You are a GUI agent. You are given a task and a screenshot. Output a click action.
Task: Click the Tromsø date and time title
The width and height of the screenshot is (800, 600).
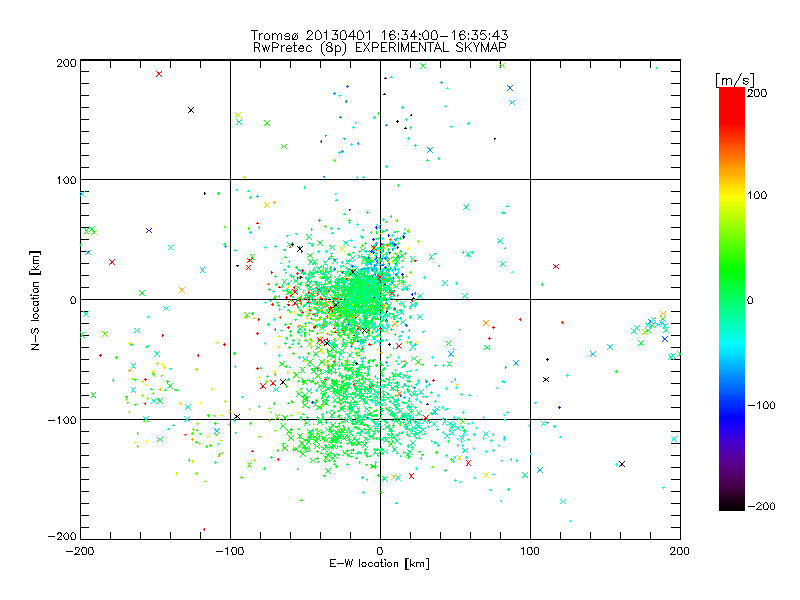point(379,35)
